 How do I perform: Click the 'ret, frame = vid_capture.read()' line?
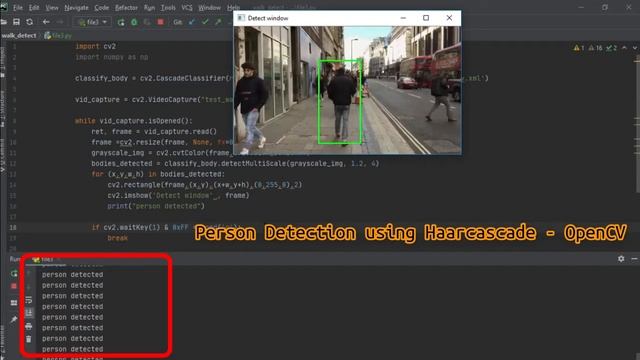[x=154, y=131]
